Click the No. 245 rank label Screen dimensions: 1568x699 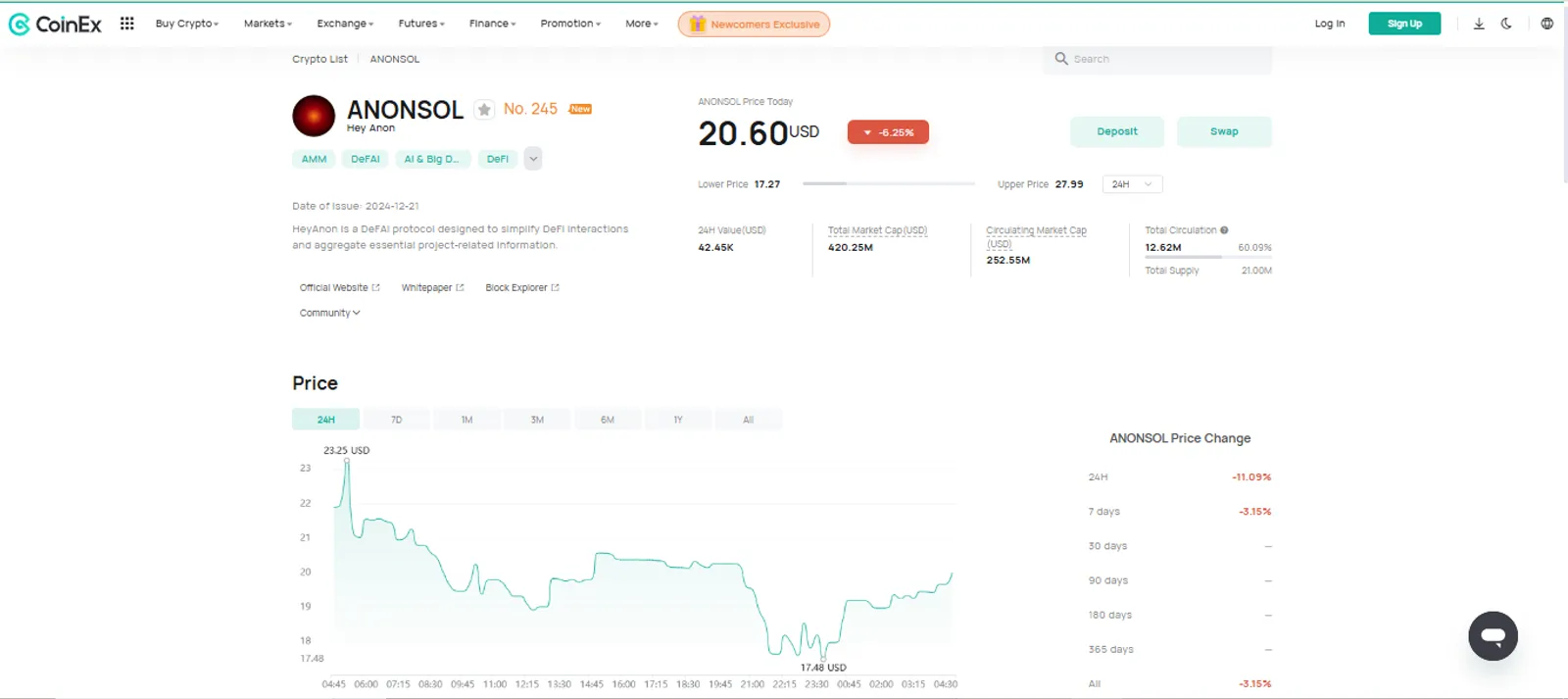[x=530, y=109]
